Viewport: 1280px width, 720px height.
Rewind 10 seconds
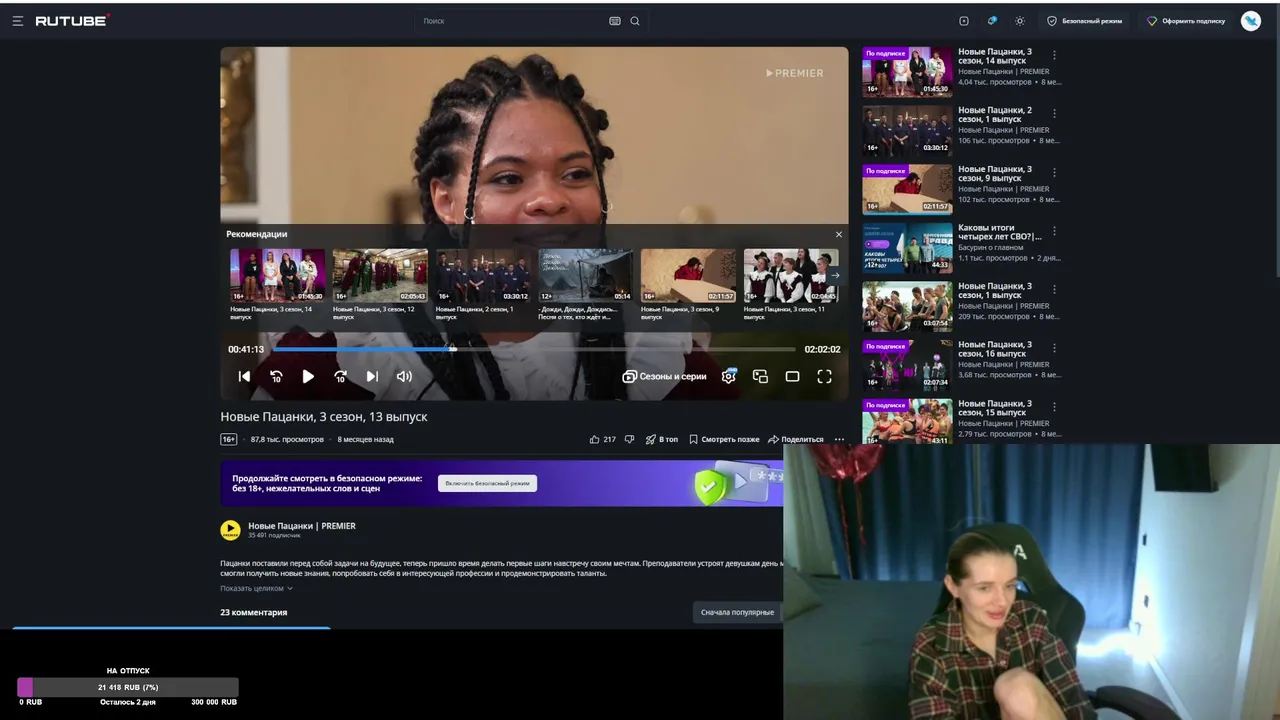pos(276,376)
